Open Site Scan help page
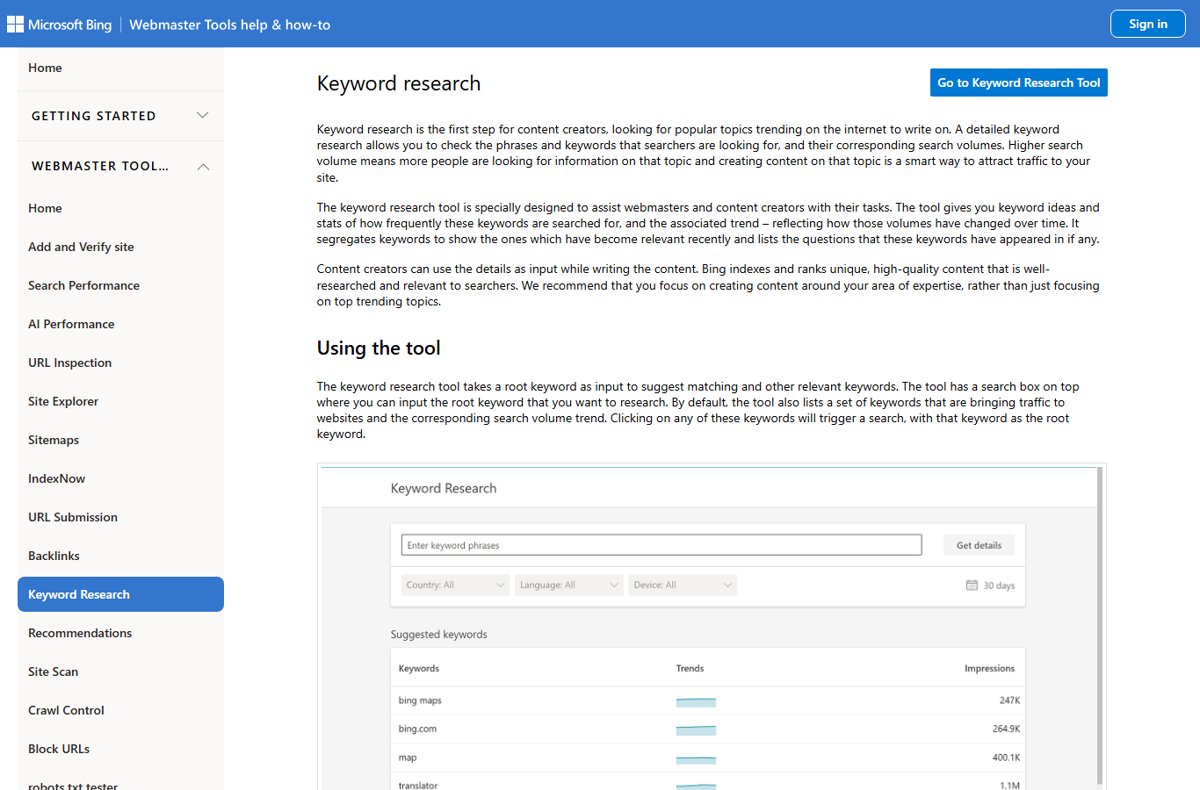 tap(53, 672)
